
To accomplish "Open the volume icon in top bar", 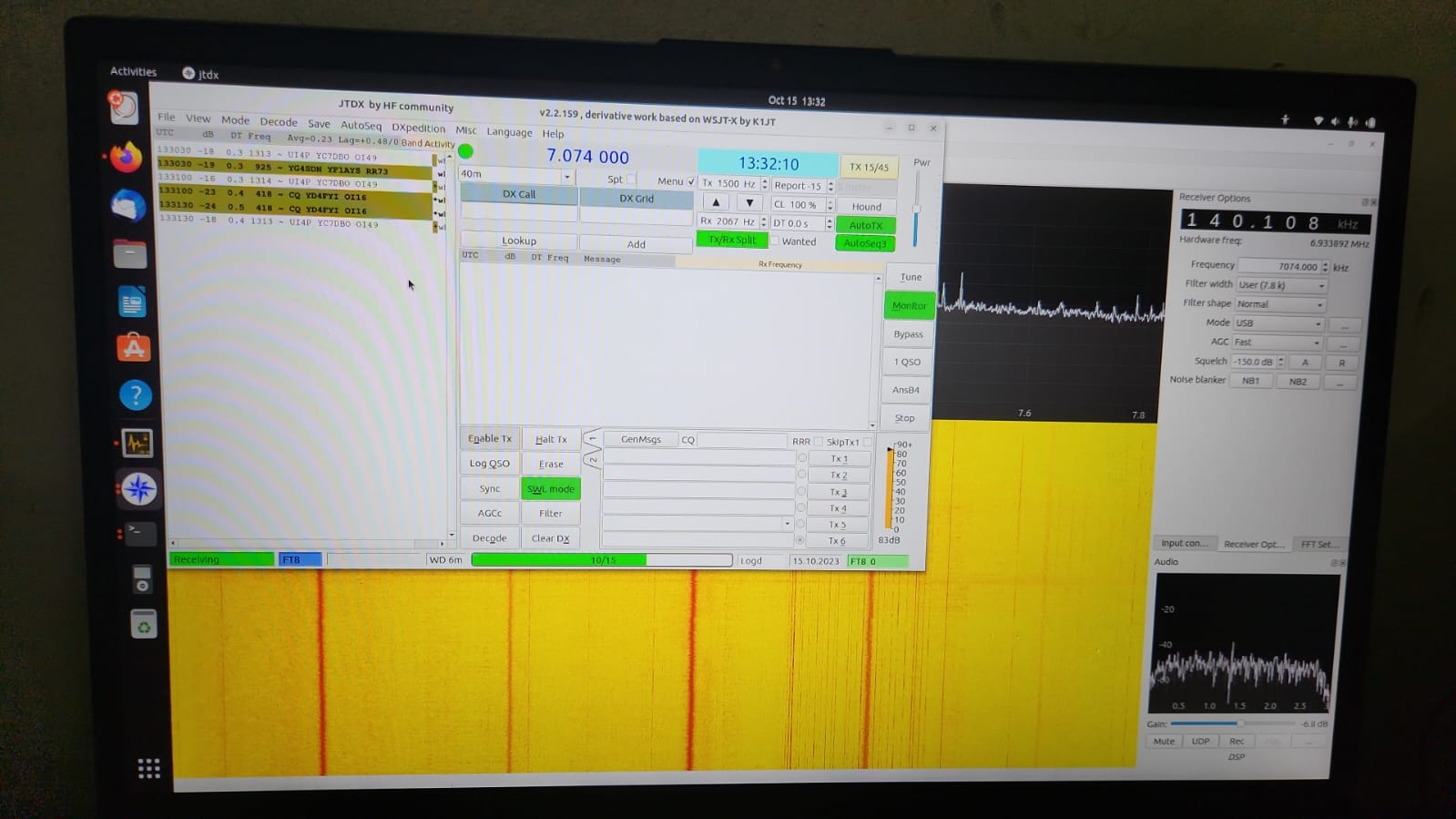I will [1335, 121].
